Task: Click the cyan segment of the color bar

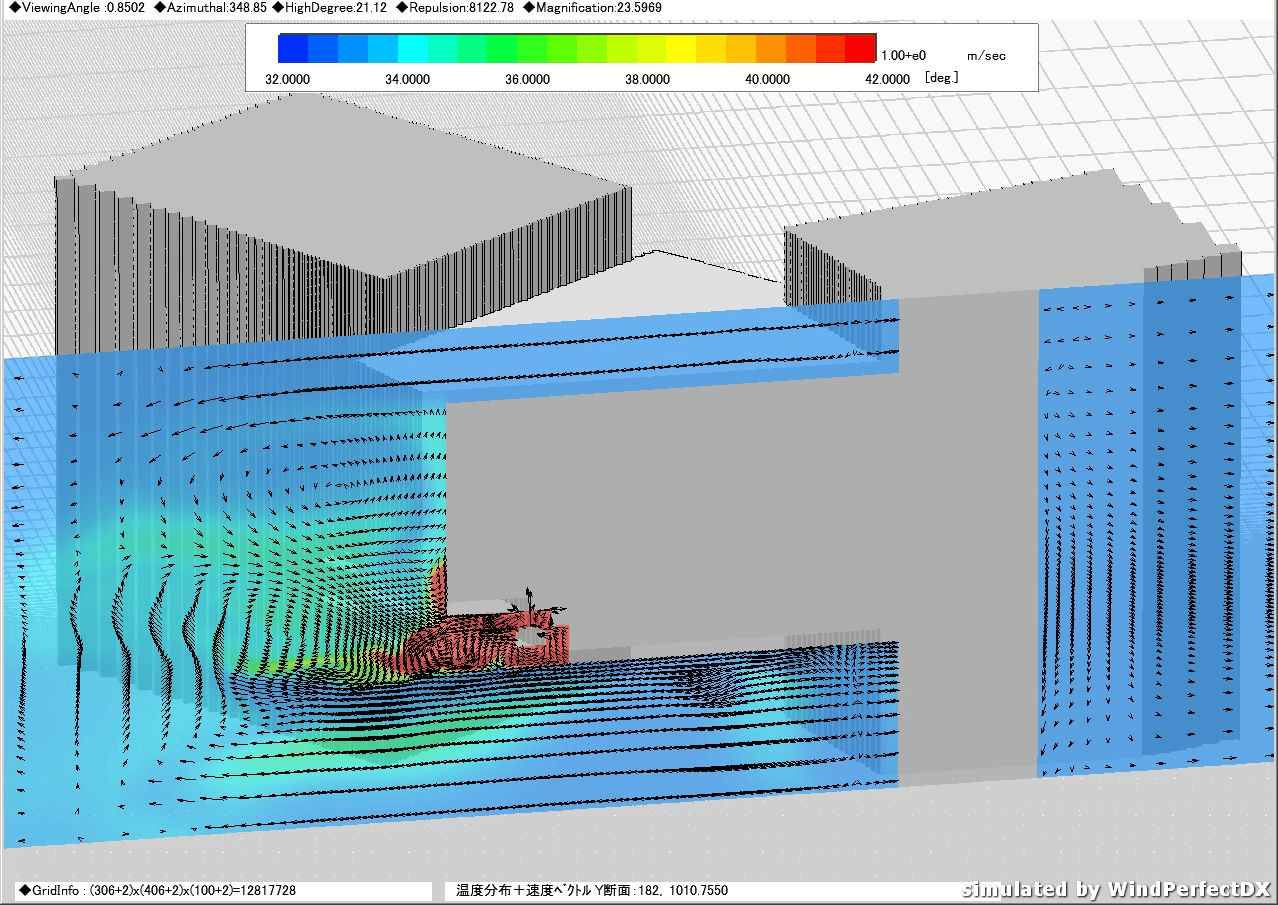Action: coord(413,49)
